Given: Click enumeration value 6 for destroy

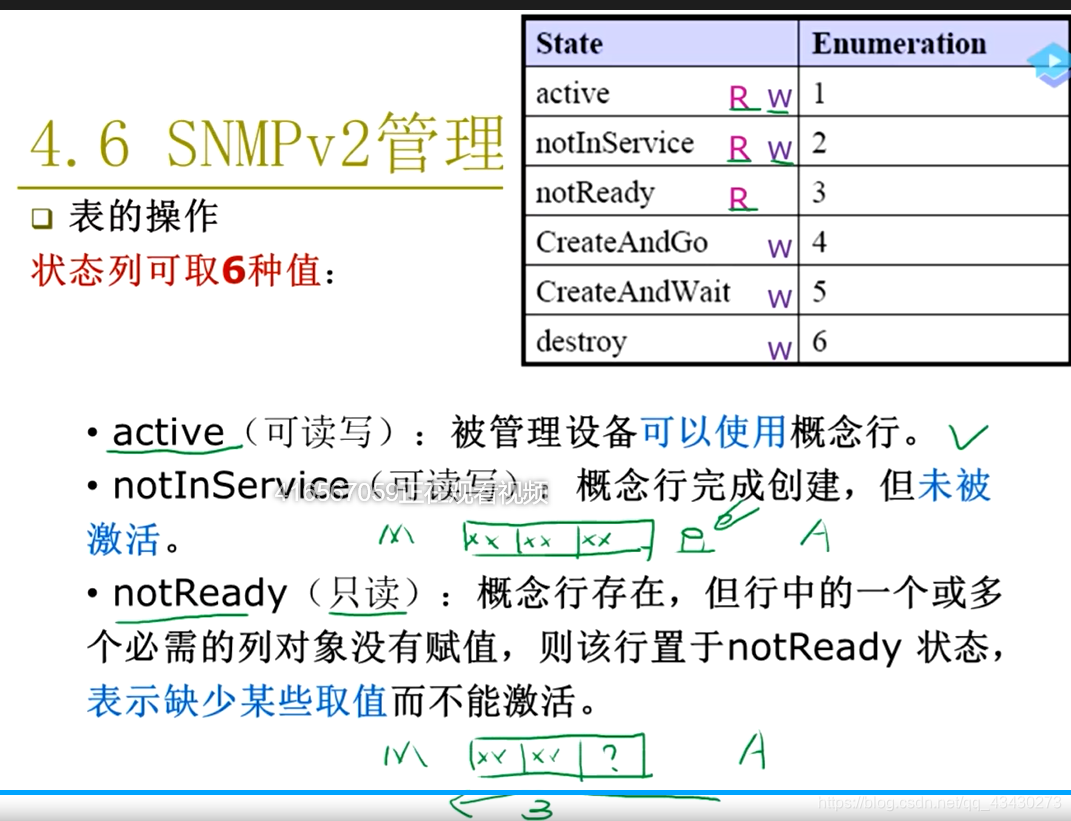Looking at the screenshot, I should (934, 340).
